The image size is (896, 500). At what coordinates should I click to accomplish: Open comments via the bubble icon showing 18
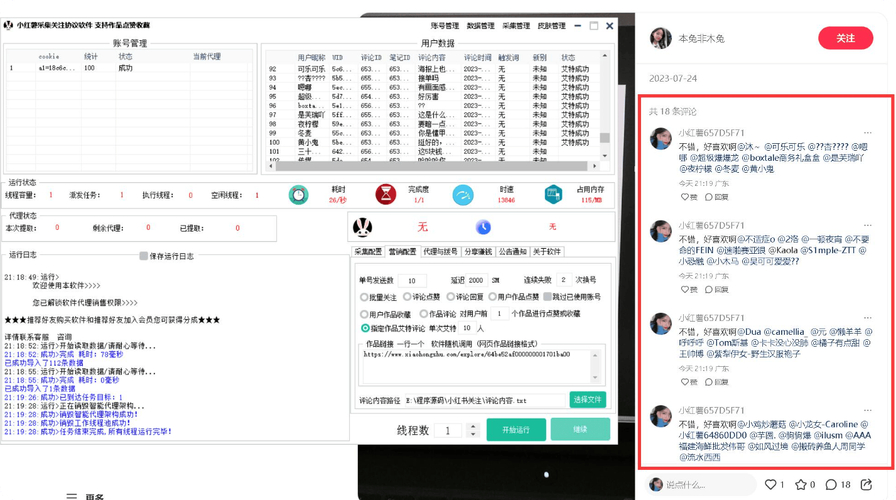click(x=831, y=485)
